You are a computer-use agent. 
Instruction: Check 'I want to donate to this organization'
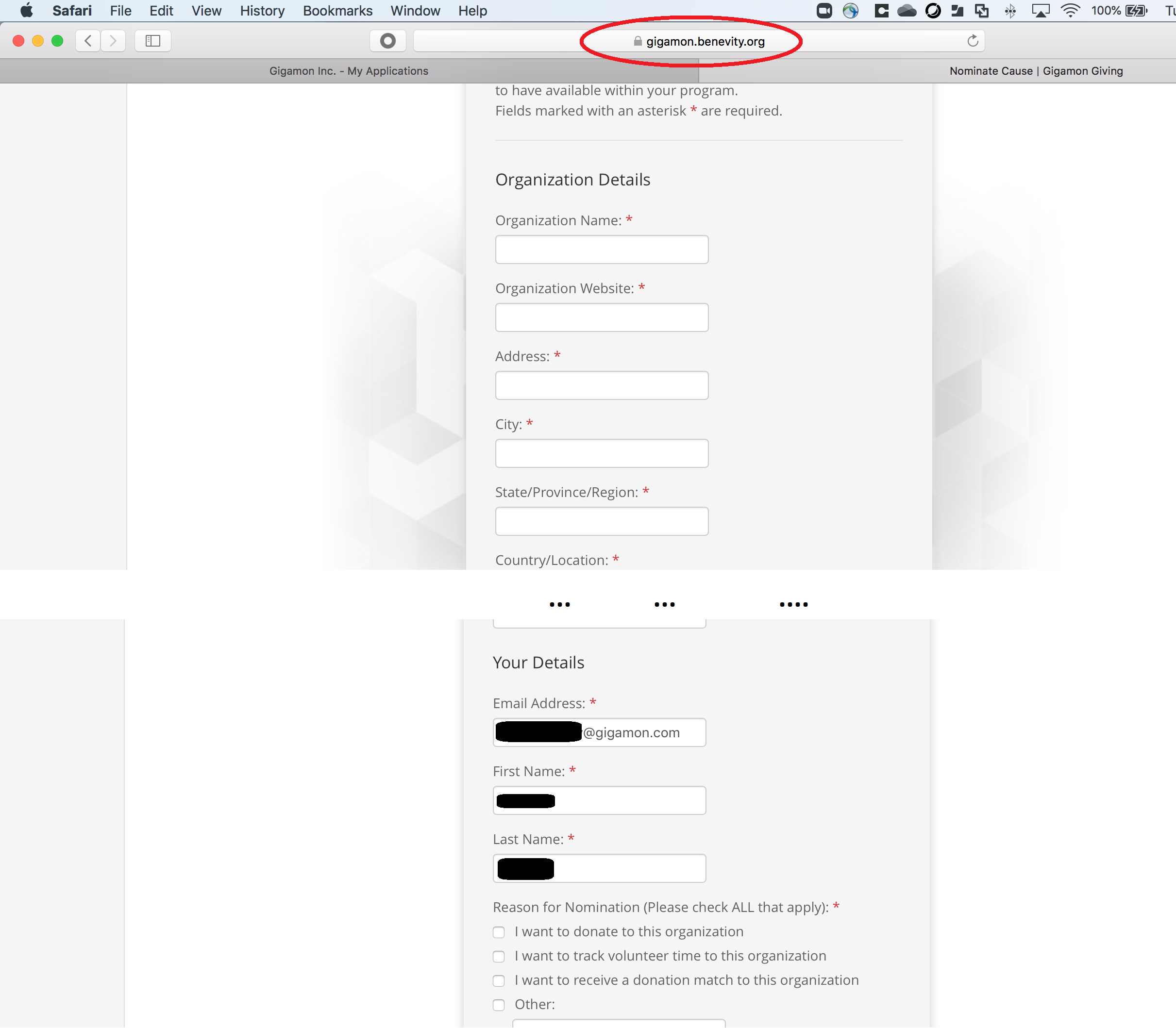point(499,932)
